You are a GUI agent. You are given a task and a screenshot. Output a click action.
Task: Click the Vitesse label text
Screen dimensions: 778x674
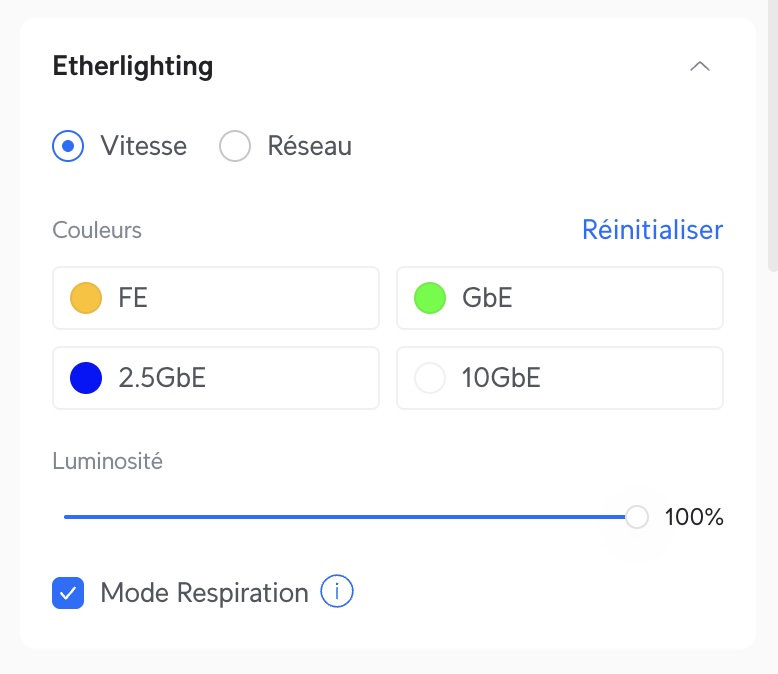144,146
